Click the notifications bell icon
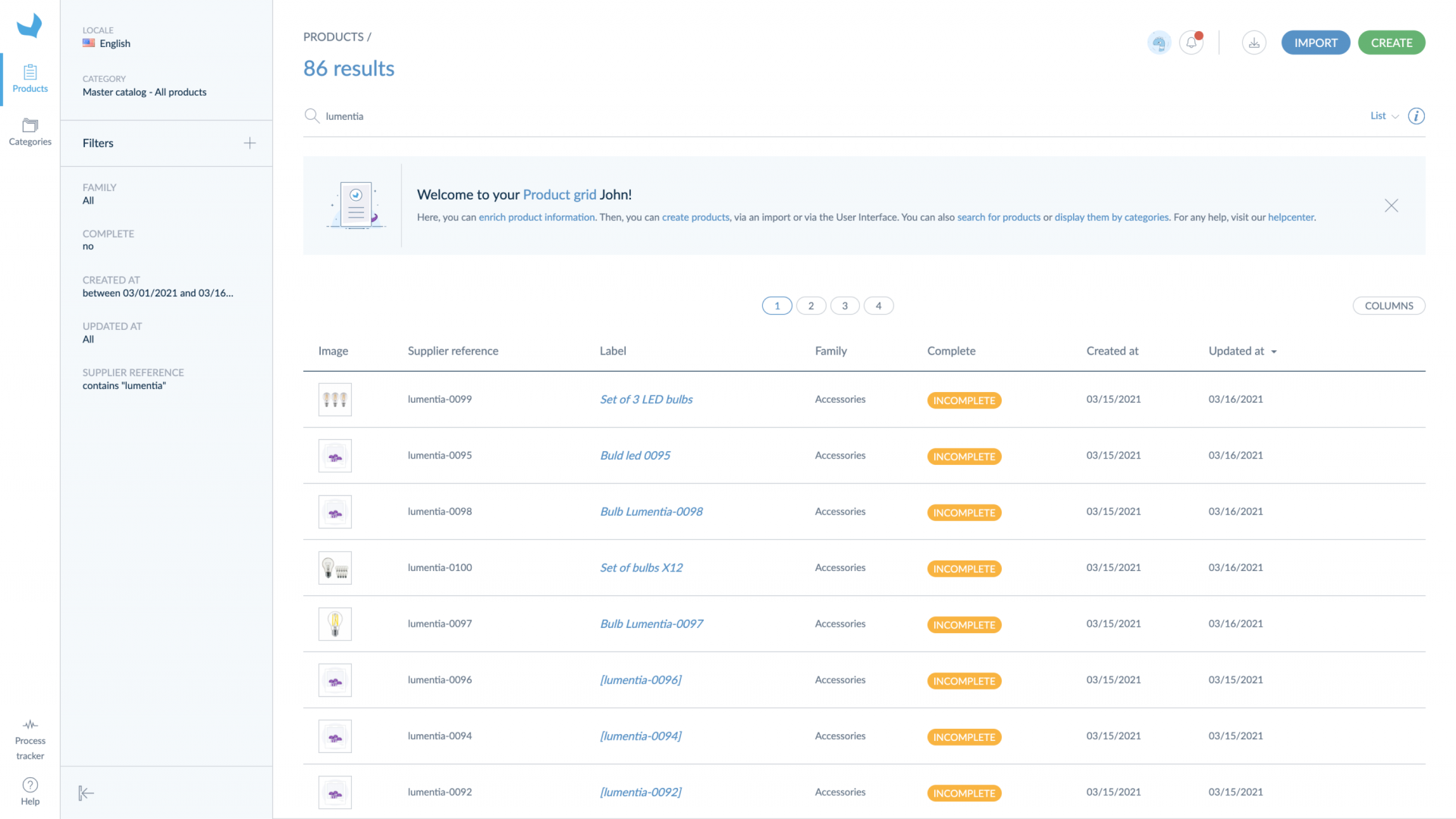 [x=1191, y=43]
